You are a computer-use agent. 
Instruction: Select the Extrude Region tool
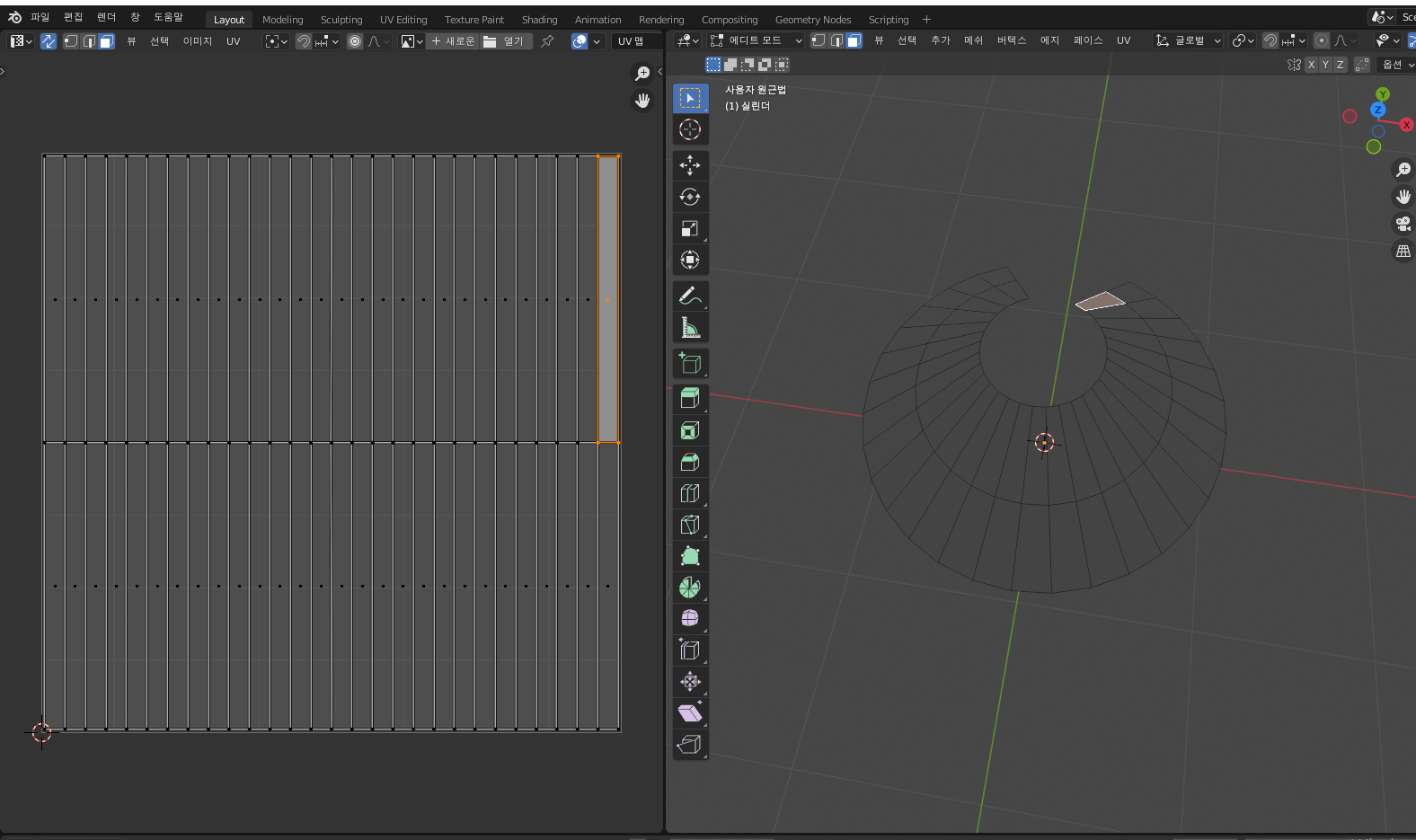tap(690, 399)
